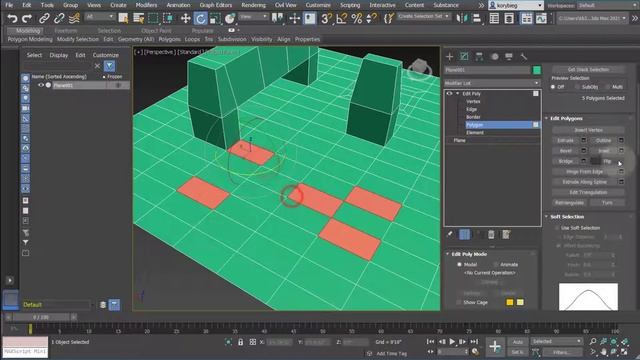The image size is (640, 360).
Task: Click the Select and Place tool icon
Action: 230,18
